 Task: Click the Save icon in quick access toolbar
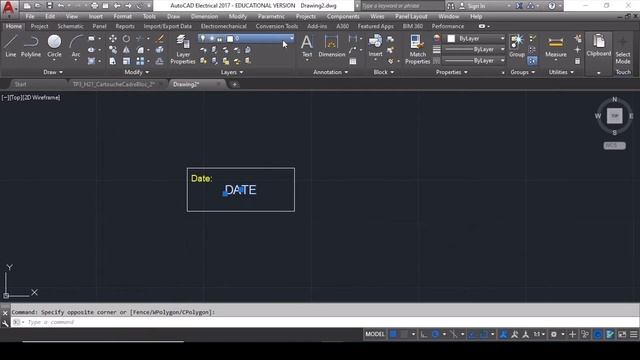click(49, 6)
